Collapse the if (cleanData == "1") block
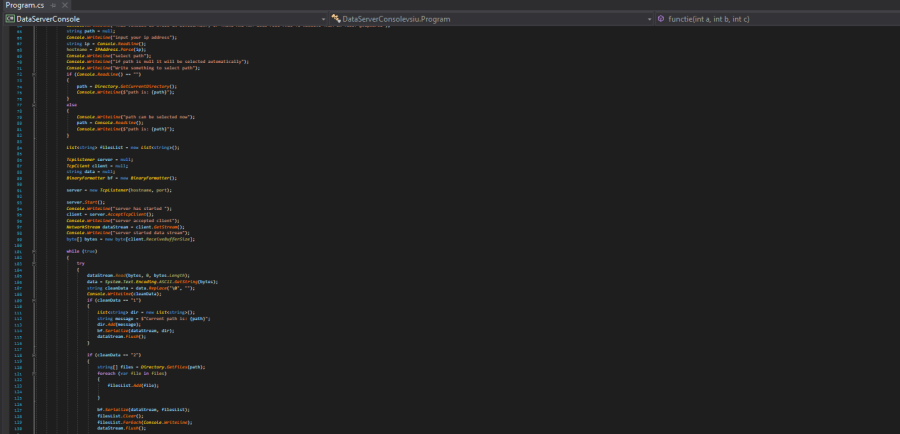The height and width of the screenshot is (434, 900). coord(34,300)
